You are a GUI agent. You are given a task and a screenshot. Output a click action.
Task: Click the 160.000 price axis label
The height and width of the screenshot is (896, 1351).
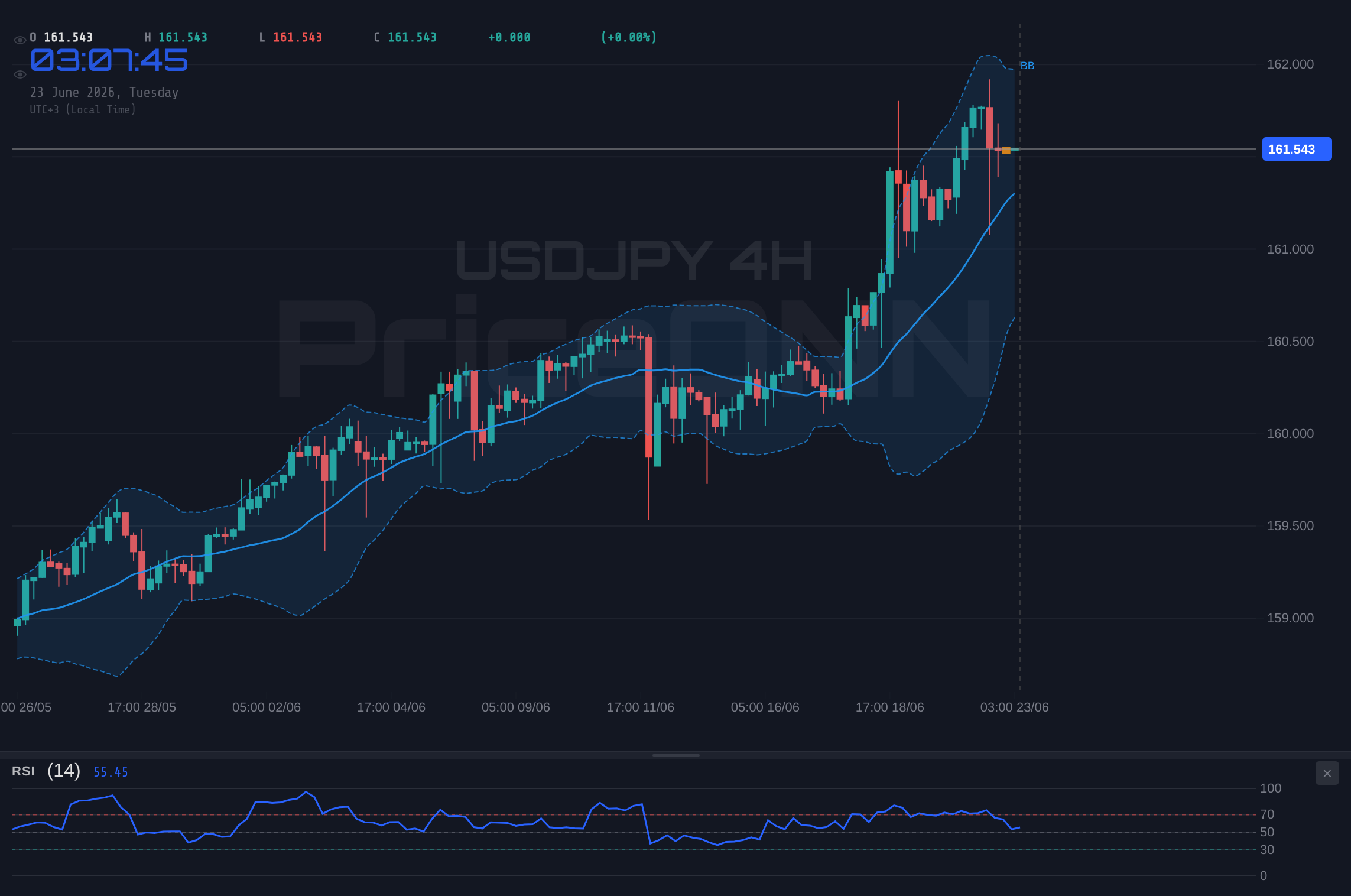[x=1290, y=434]
